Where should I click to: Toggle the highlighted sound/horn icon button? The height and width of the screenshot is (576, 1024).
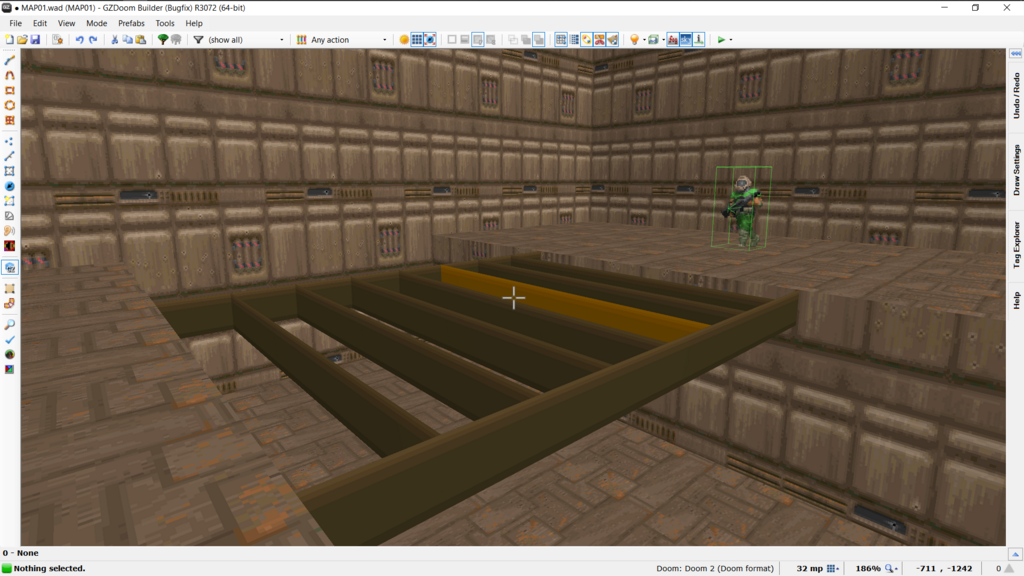pos(613,40)
